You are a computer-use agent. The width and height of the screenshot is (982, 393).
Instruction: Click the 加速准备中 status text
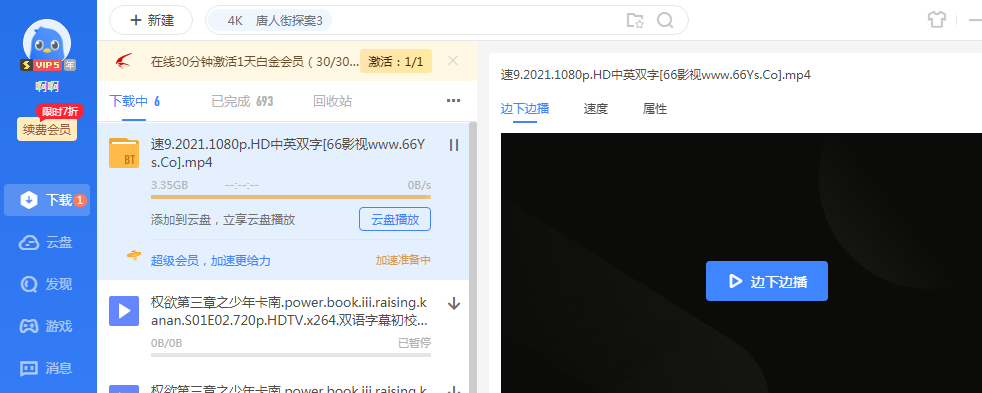click(x=403, y=260)
